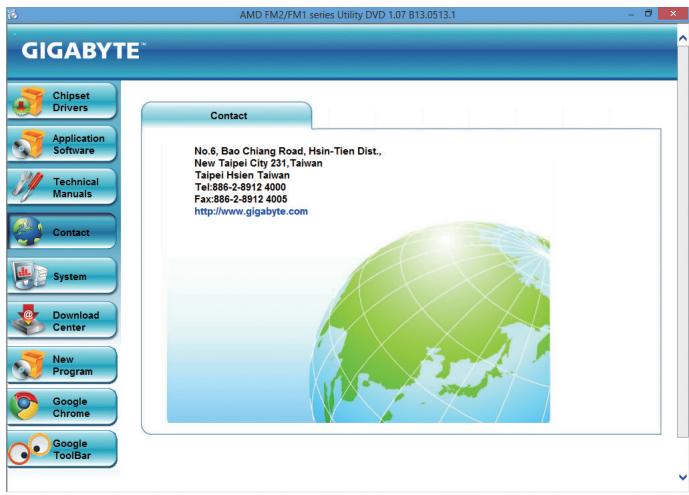689x495 pixels.
Task: Click the Tel:886-2-8912 4000 line
Action: 240,187
